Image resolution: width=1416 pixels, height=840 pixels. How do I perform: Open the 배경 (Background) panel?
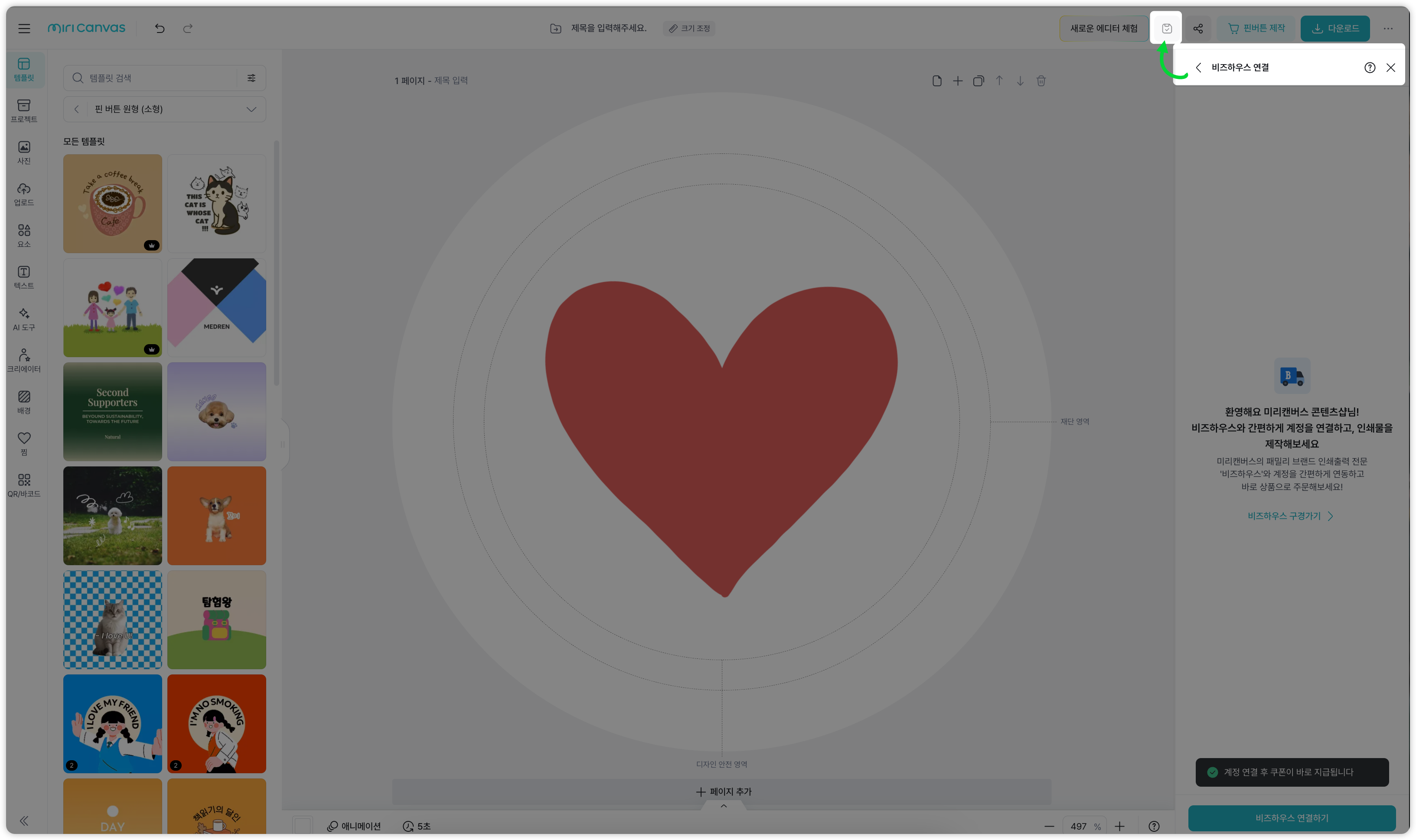(x=24, y=402)
